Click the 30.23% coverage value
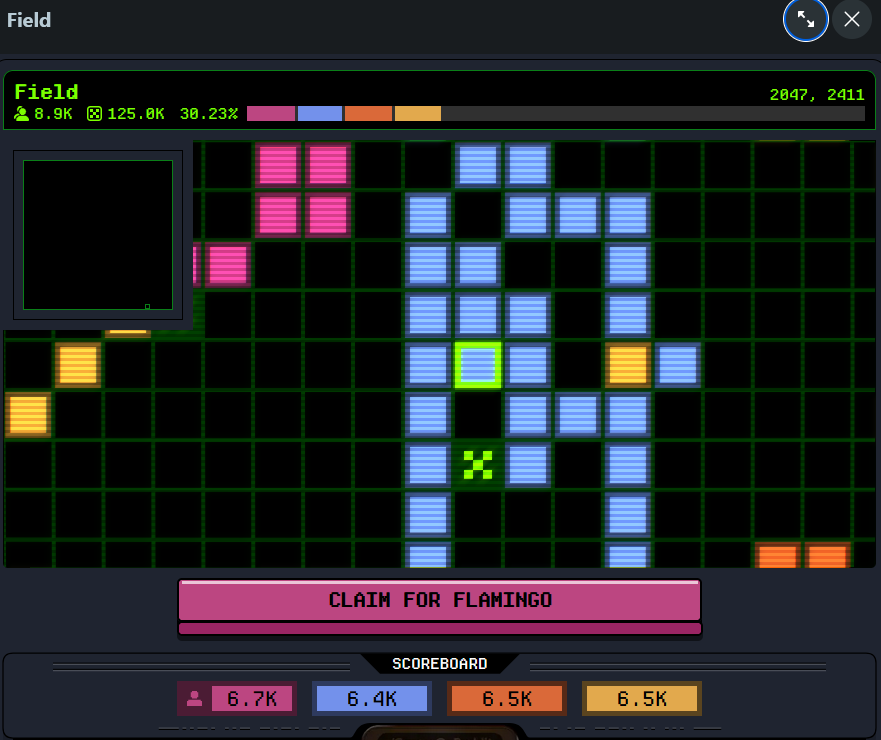 click(x=208, y=114)
